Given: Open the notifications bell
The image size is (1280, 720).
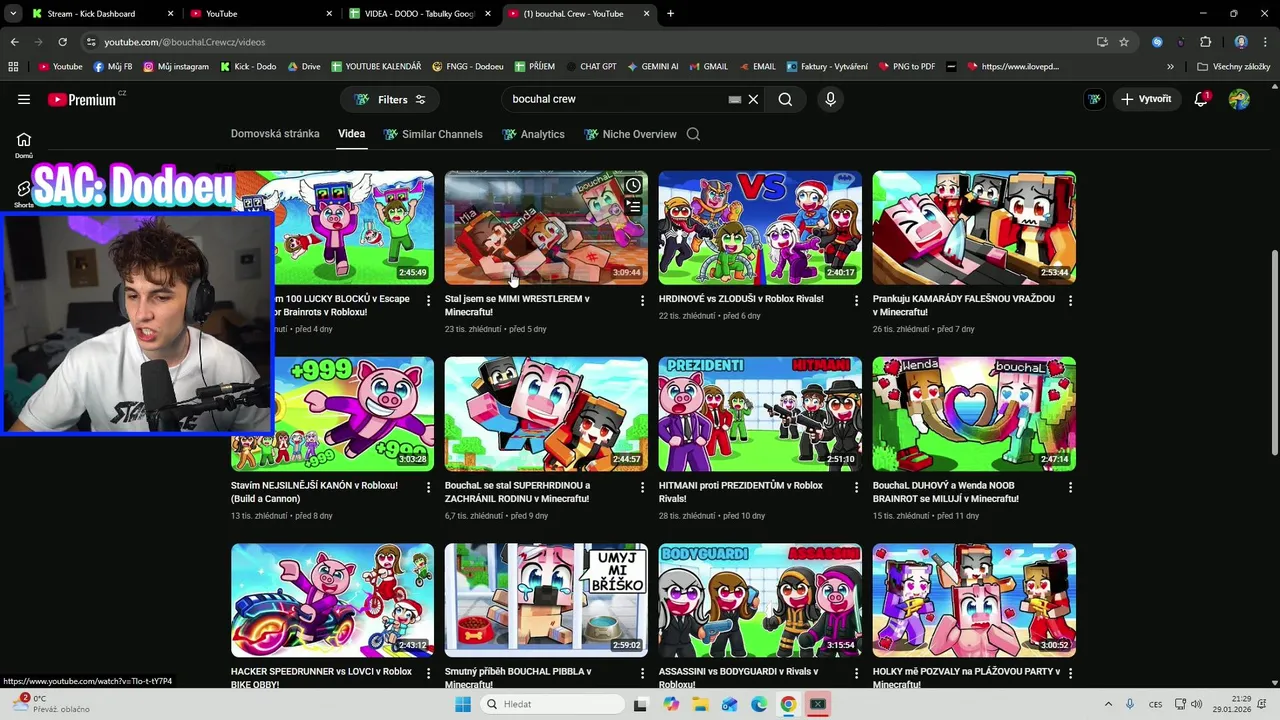Looking at the screenshot, I should tap(1201, 99).
